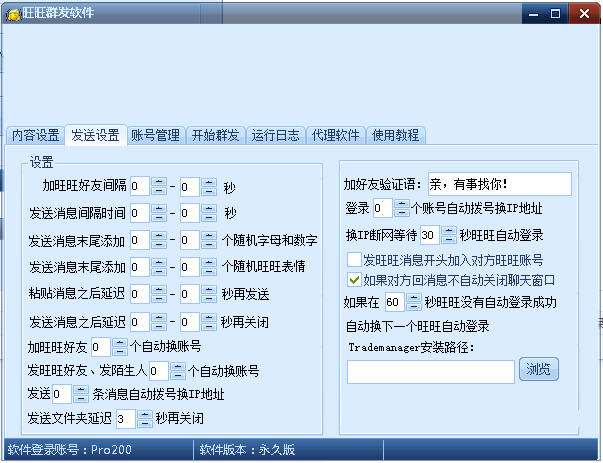
Task: Click 发送消息间隔时间 maximum spinner arrows
Action: 209,213
